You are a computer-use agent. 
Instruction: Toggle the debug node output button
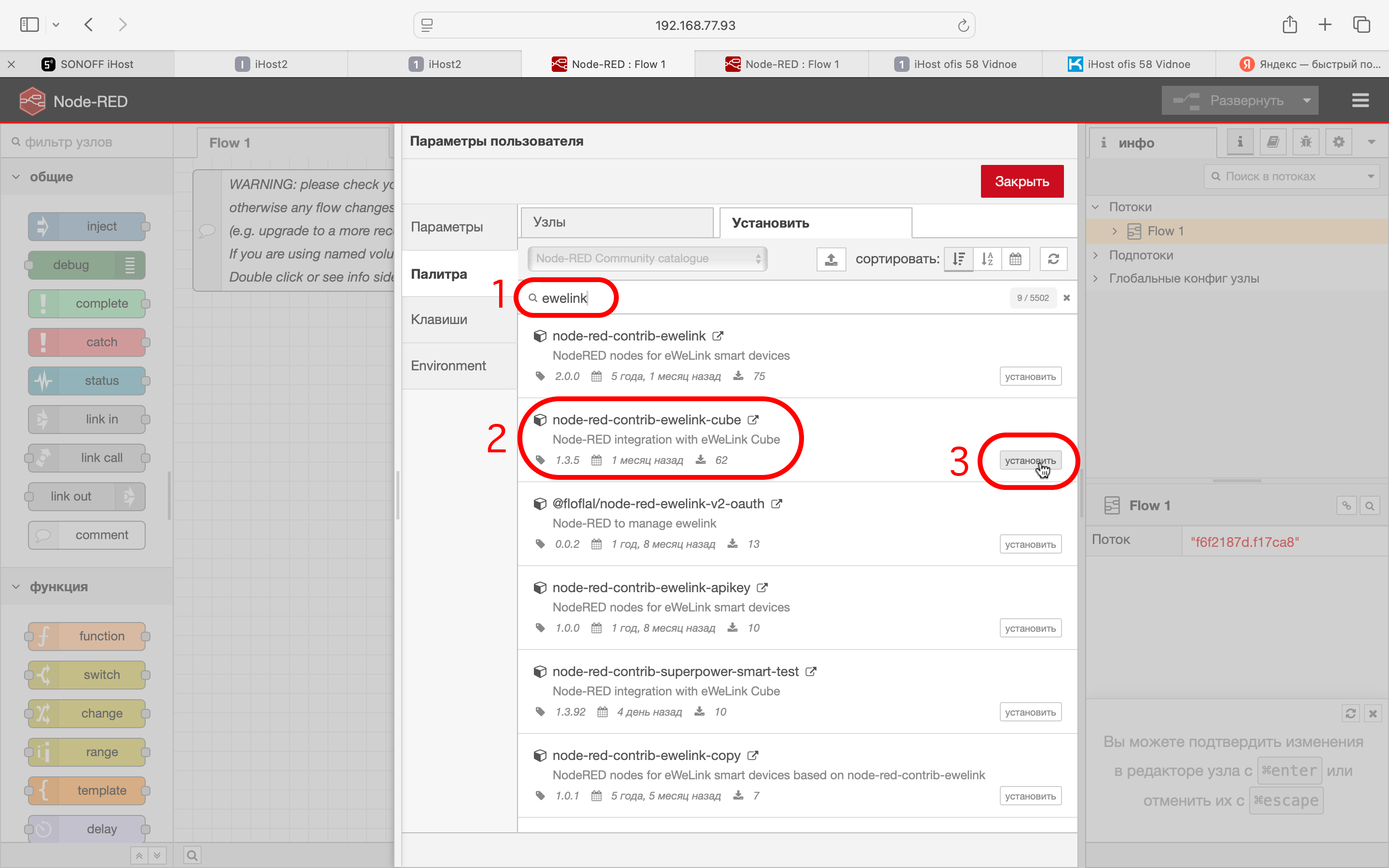coord(130,265)
